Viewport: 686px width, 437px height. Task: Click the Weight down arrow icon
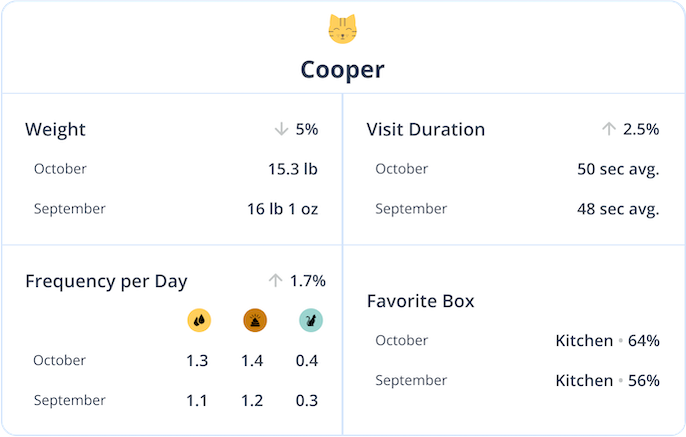281,129
